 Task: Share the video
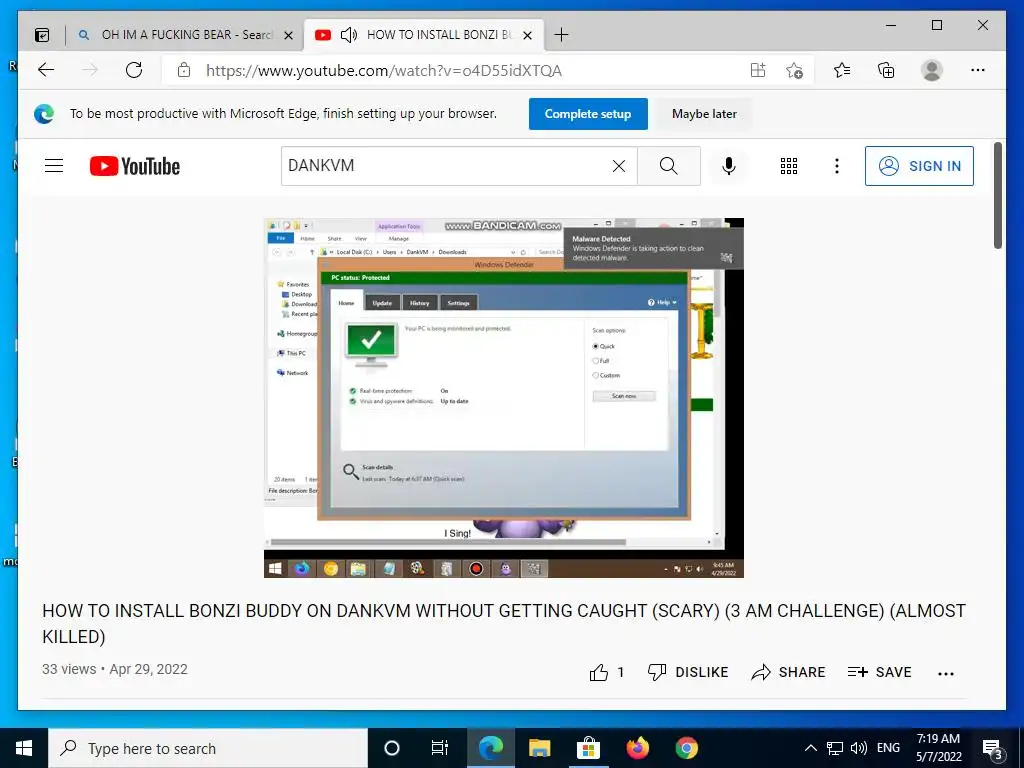(x=788, y=672)
